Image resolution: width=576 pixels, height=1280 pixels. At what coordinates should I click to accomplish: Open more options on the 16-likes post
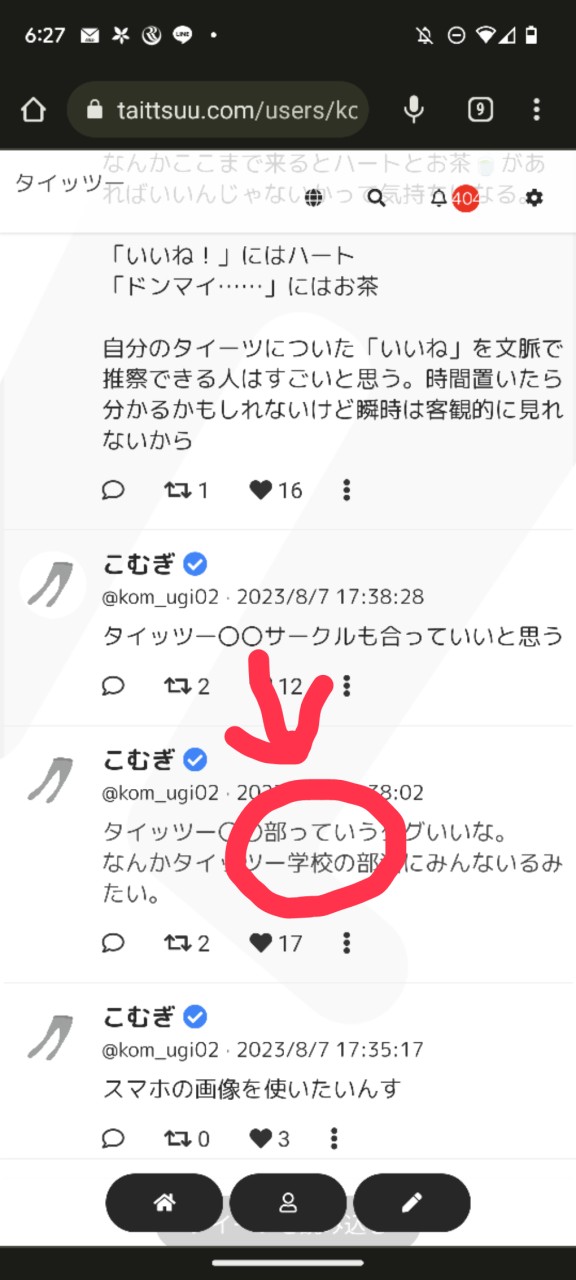pyautogui.click(x=346, y=490)
